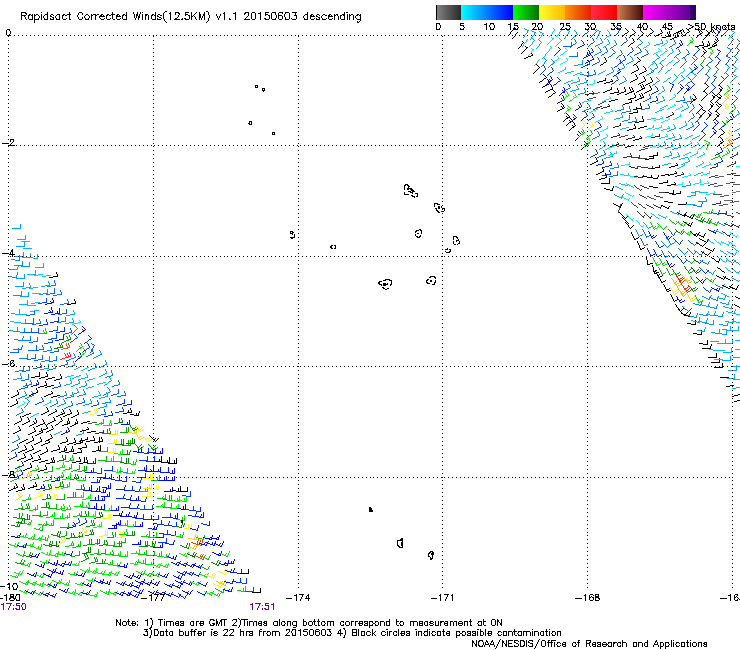
Task: Select note '3)Data buffer is 22 hrs from 20150603'
Action: coord(237,633)
